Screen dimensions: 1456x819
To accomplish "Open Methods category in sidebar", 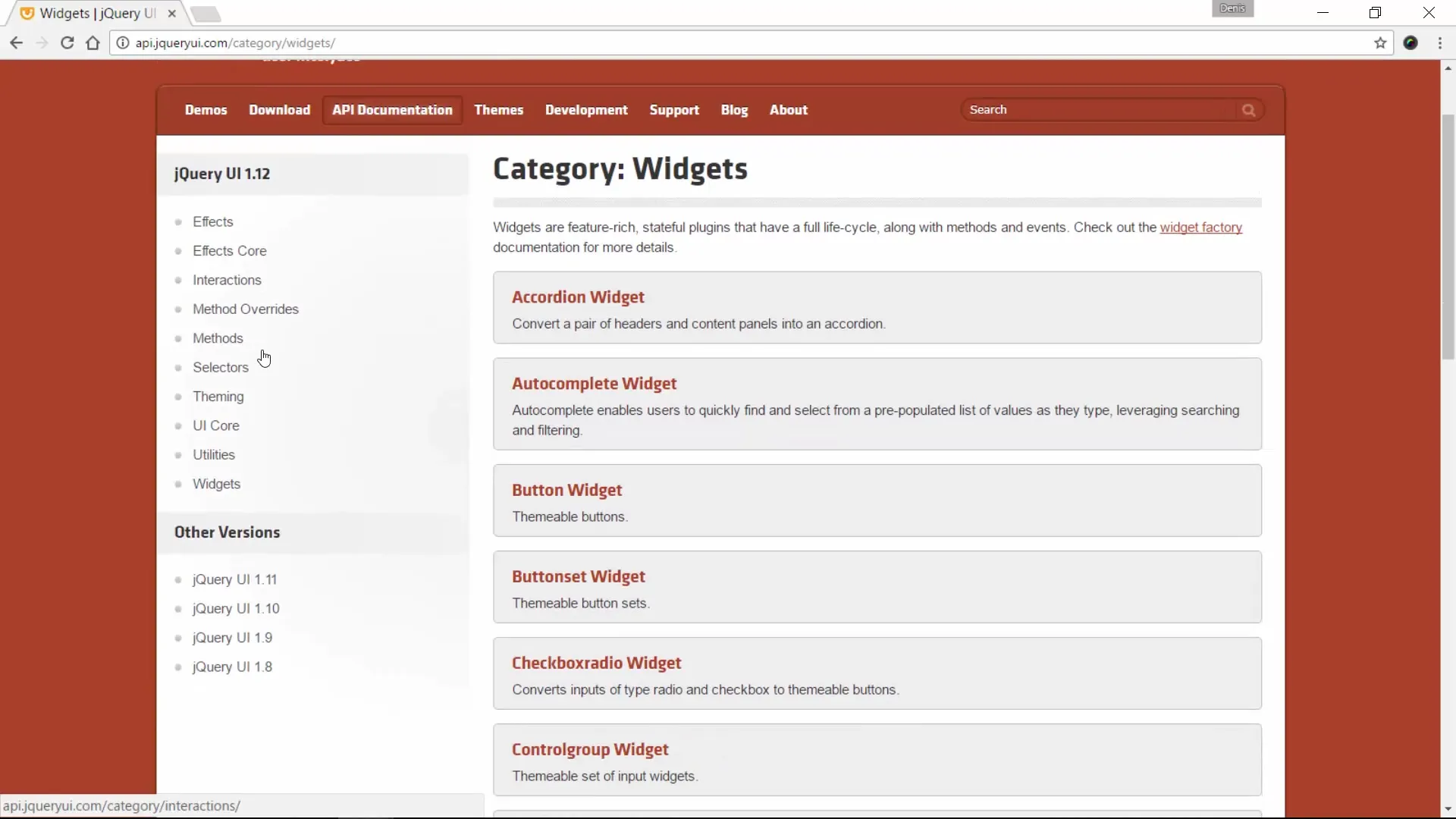I will pyautogui.click(x=218, y=338).
